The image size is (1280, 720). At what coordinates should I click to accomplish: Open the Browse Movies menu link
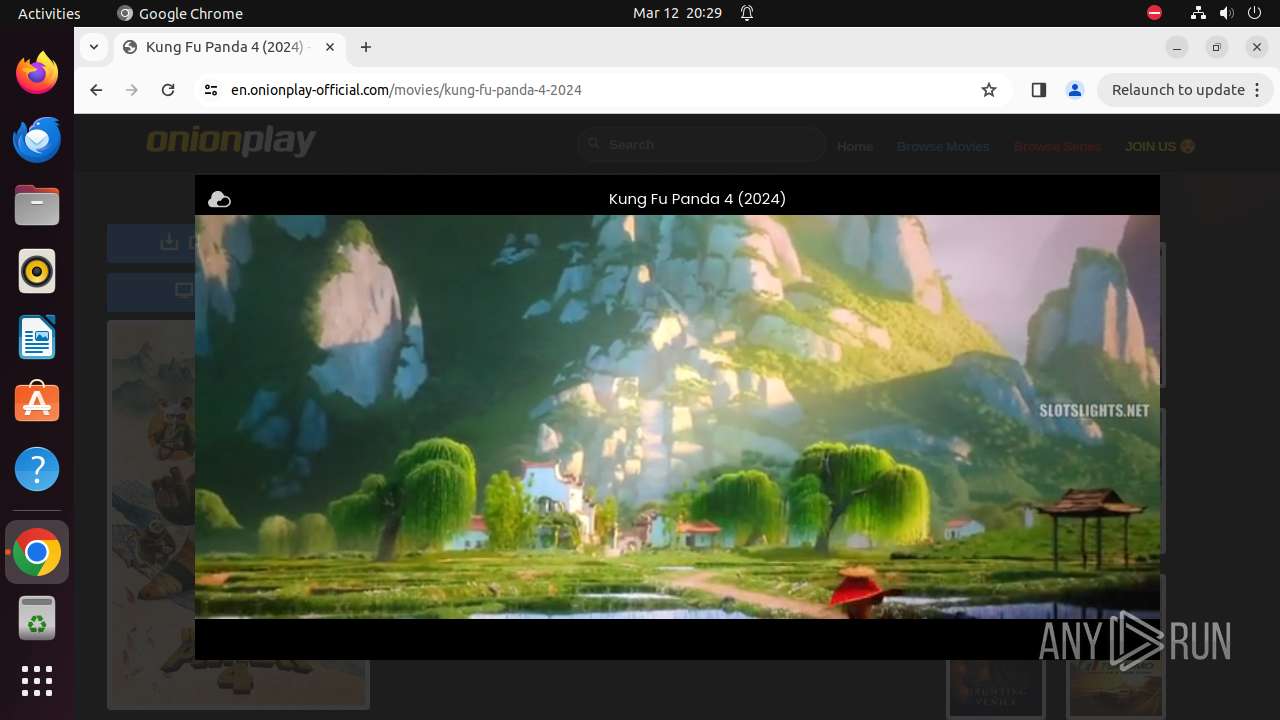pos(943,146)
